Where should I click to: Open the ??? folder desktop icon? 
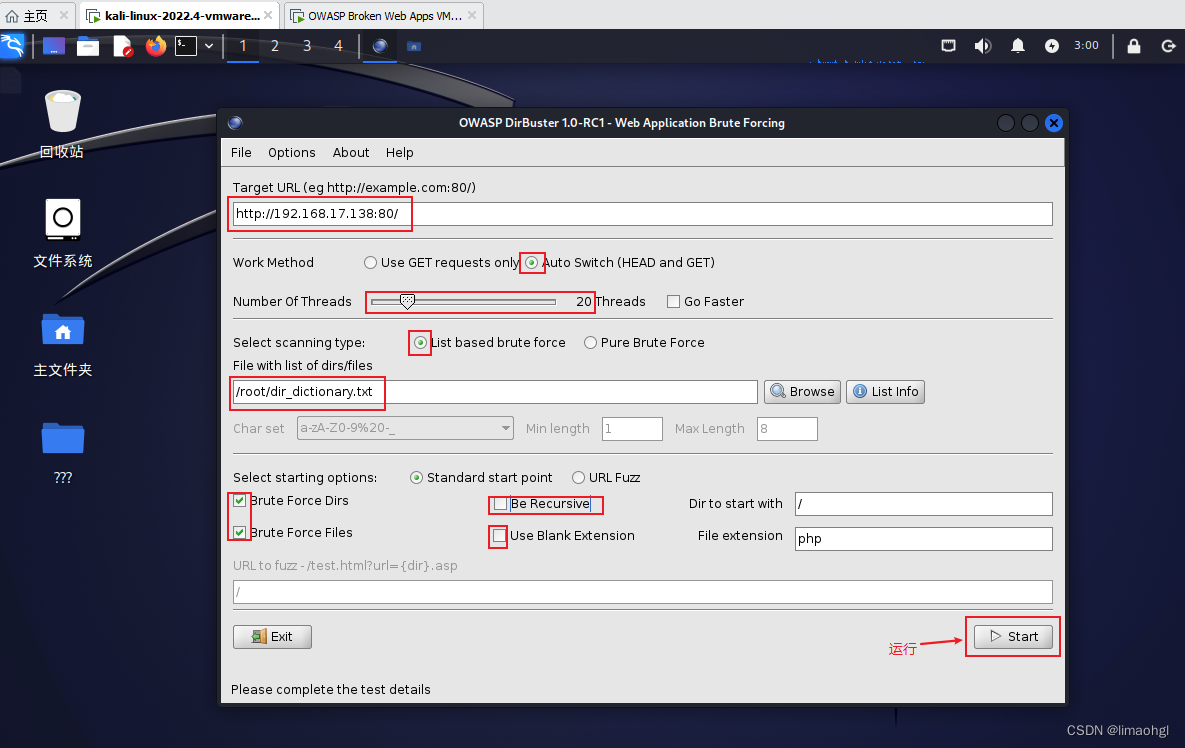click(63, 452)
